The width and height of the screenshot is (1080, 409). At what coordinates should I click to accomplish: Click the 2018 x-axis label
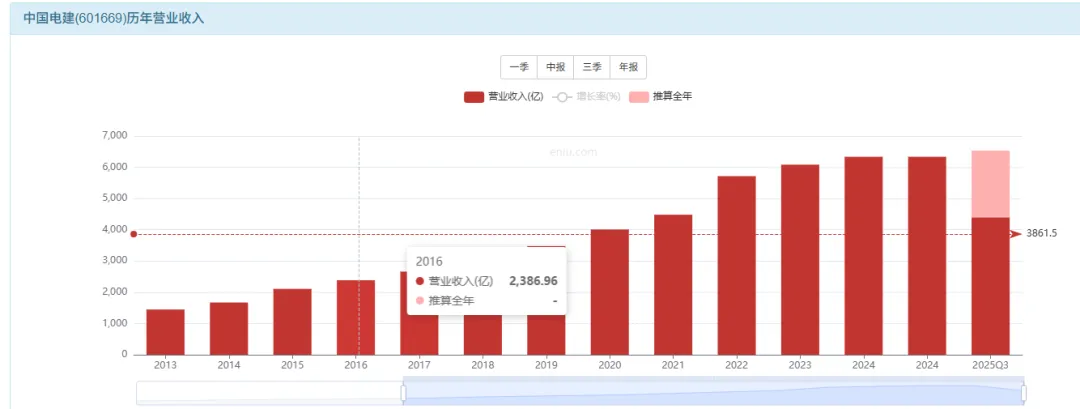click(482, 365)
